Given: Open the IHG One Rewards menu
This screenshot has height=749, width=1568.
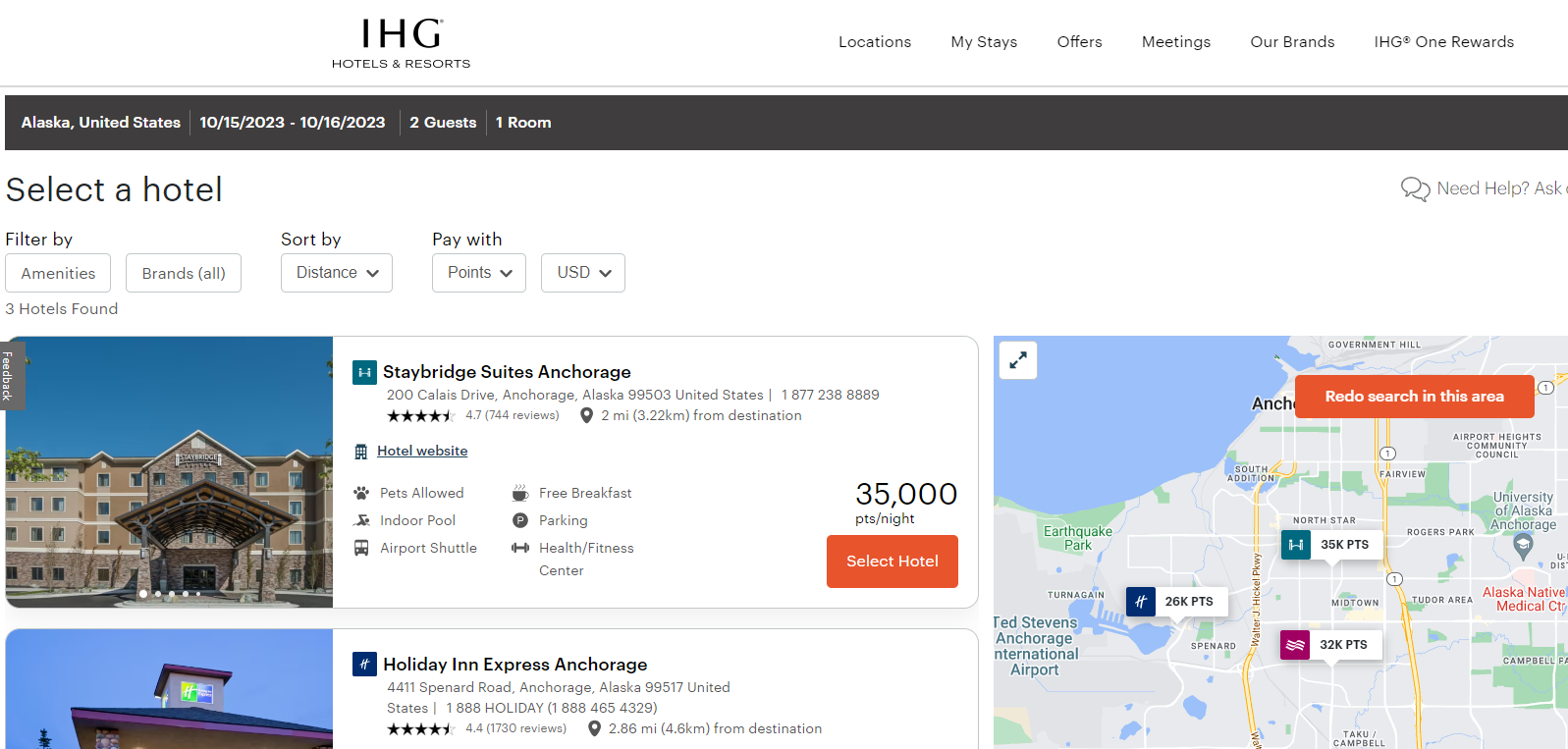Looking at the screenshot, I should click(1443, 42).
